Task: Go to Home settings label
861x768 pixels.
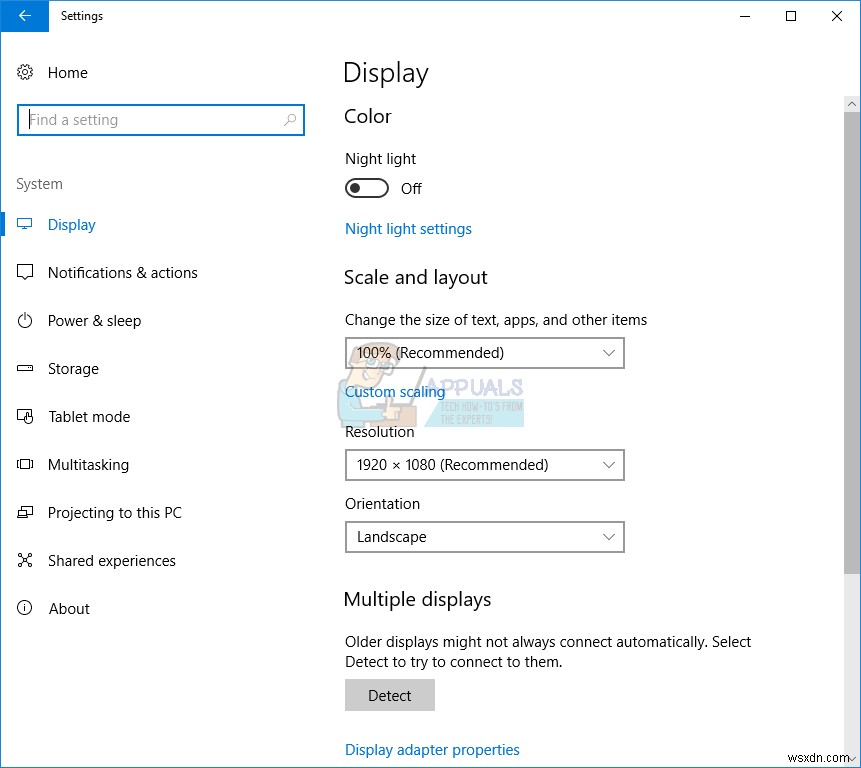Action: point(68,72)
